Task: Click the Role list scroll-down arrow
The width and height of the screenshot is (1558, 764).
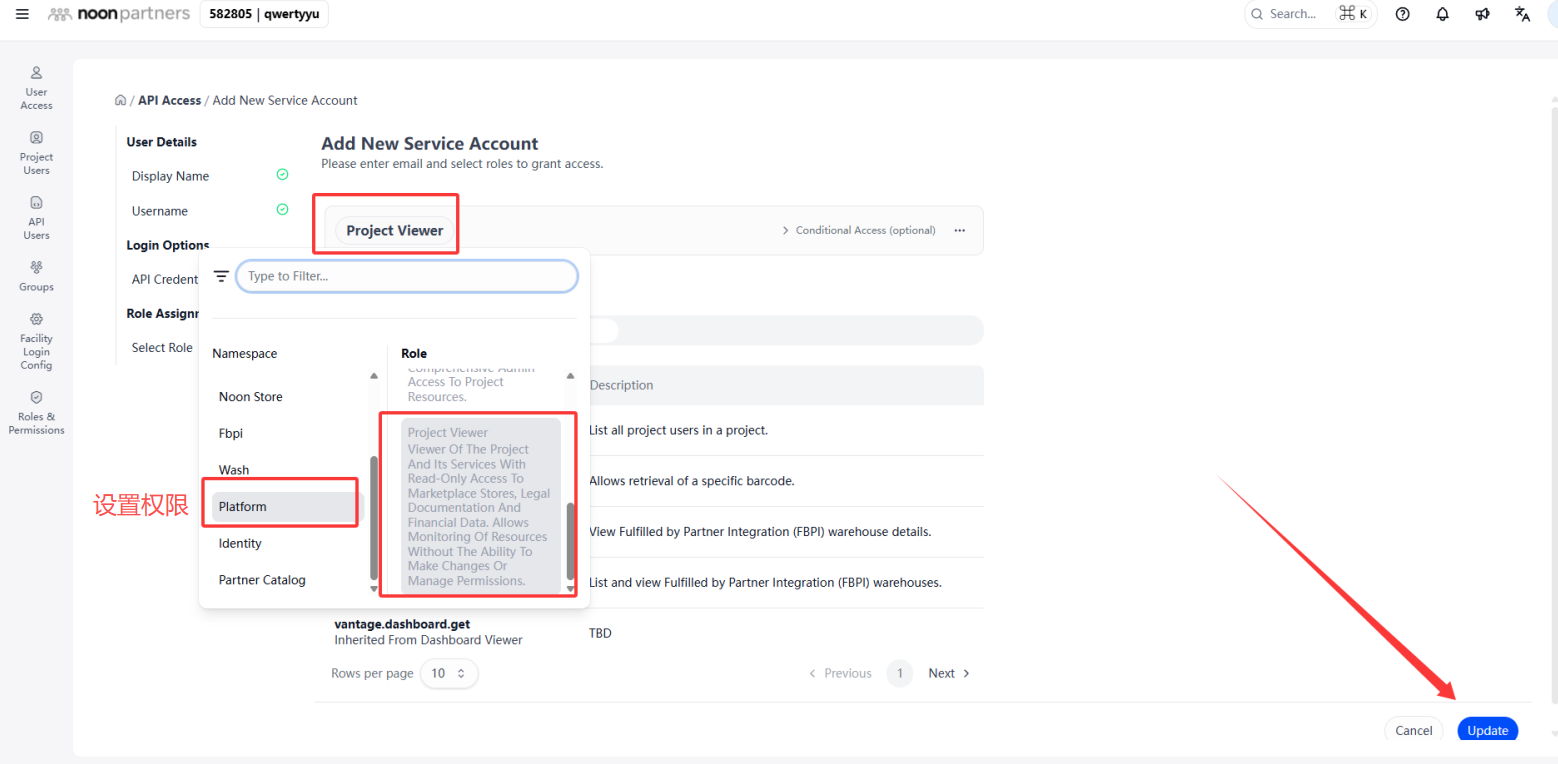Action: 571,589
